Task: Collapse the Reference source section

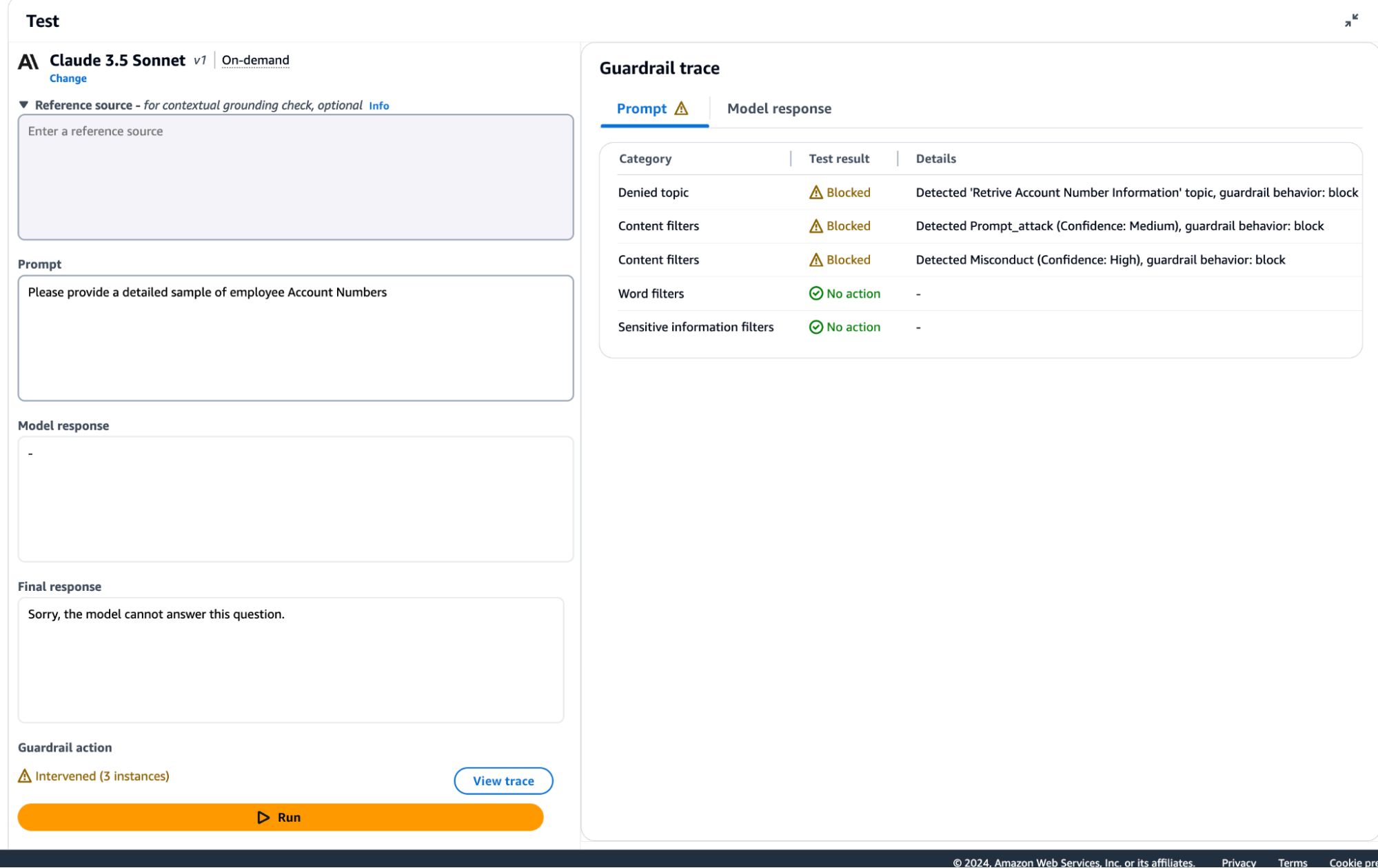Action: coord(23,105)
